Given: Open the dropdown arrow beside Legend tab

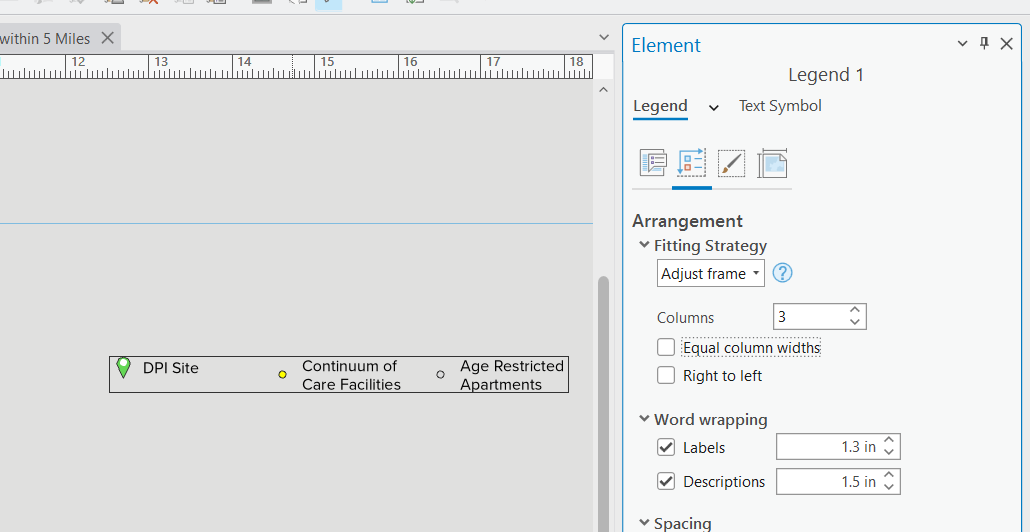Looking at the screenshot, I should pyautogui.click(x=714, y=108).
